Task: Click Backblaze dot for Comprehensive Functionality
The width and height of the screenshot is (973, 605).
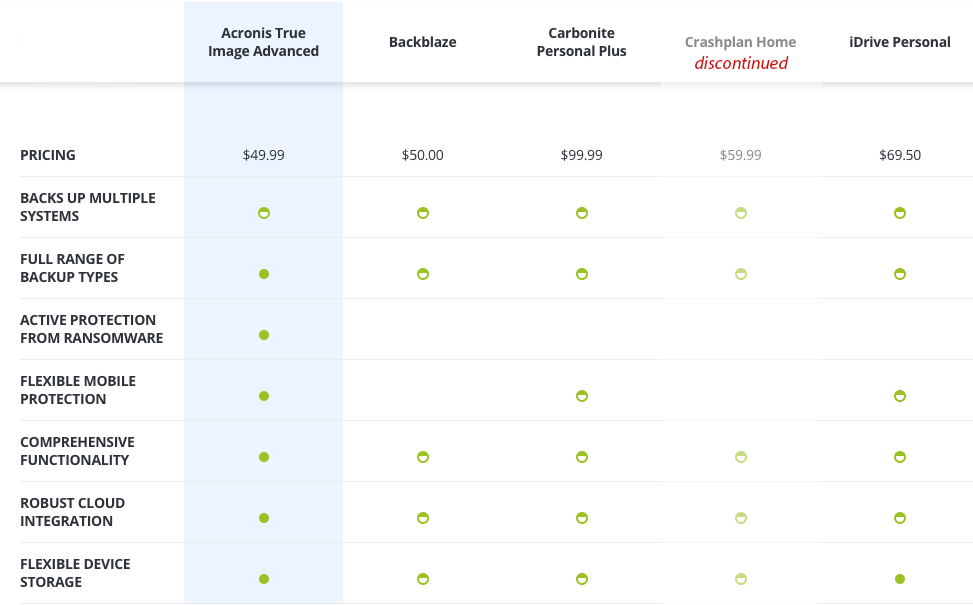Action: 423,457
